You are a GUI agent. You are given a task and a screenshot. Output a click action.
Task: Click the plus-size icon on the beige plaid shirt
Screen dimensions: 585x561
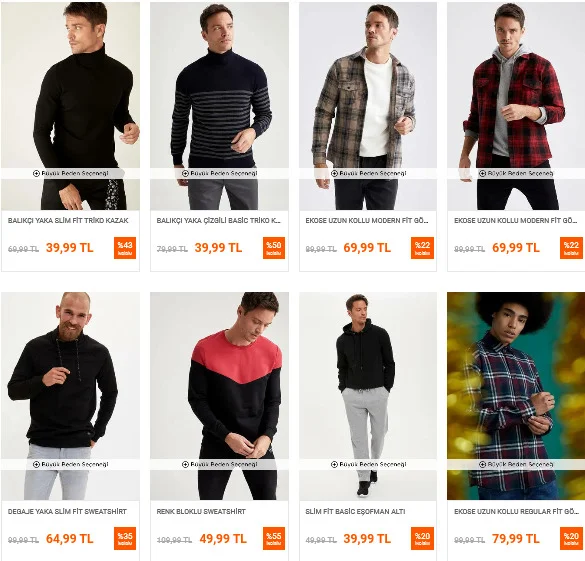(334, 173)
